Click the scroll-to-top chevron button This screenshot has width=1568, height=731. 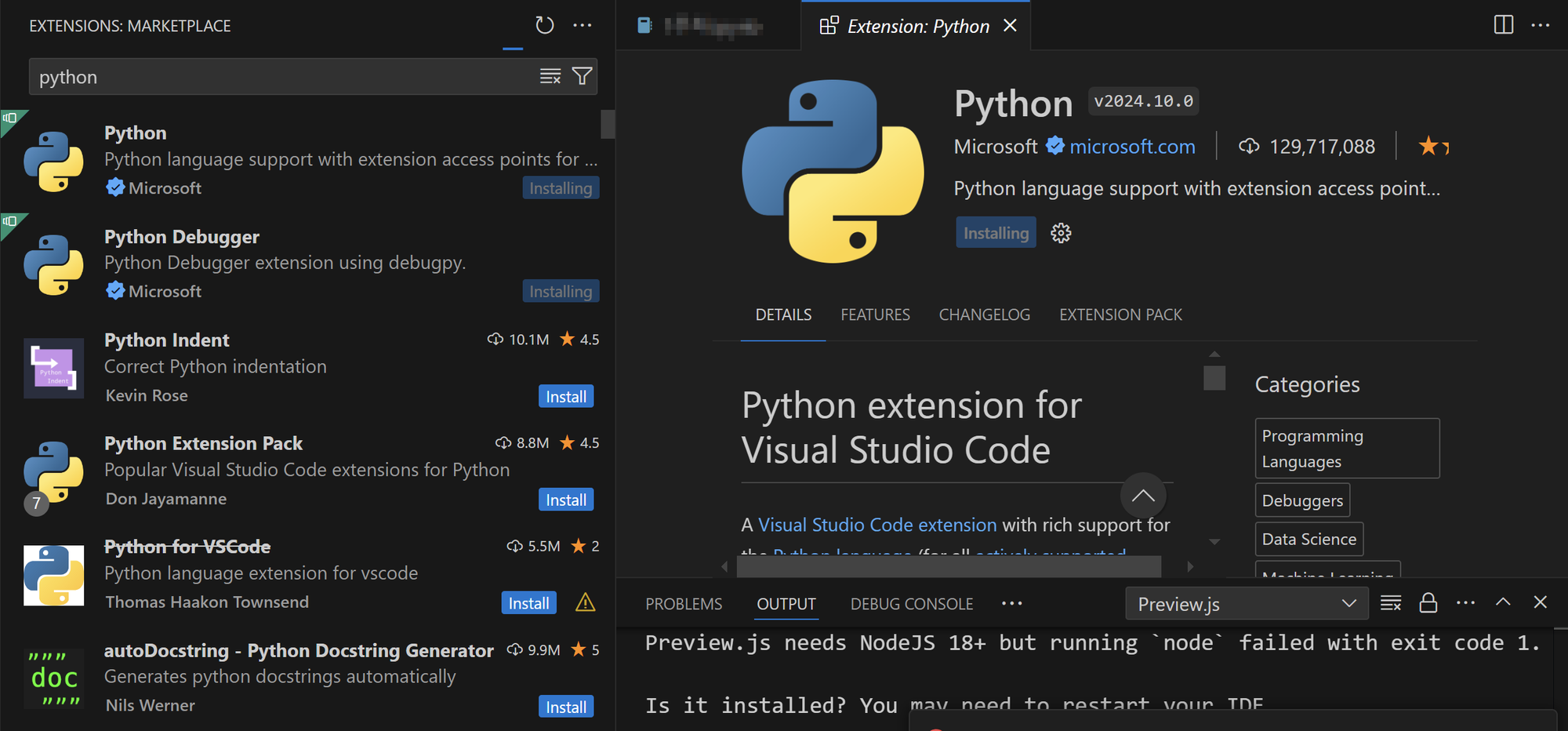1143,495
